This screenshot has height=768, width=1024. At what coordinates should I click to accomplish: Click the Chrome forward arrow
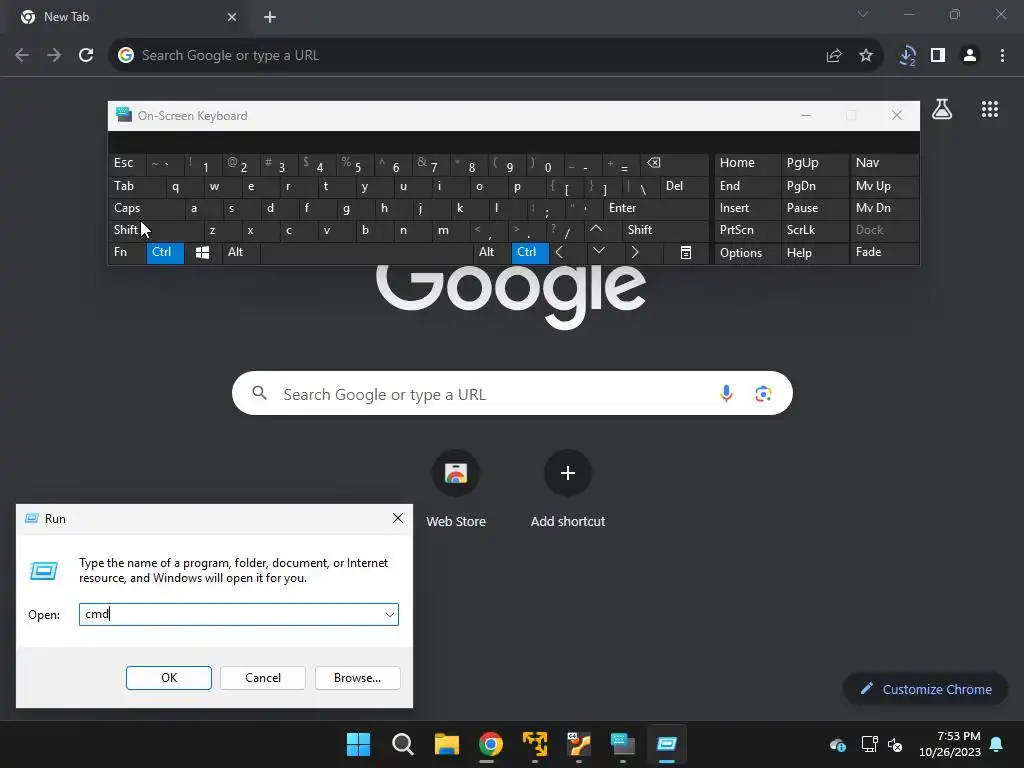[x=54, y=56]
